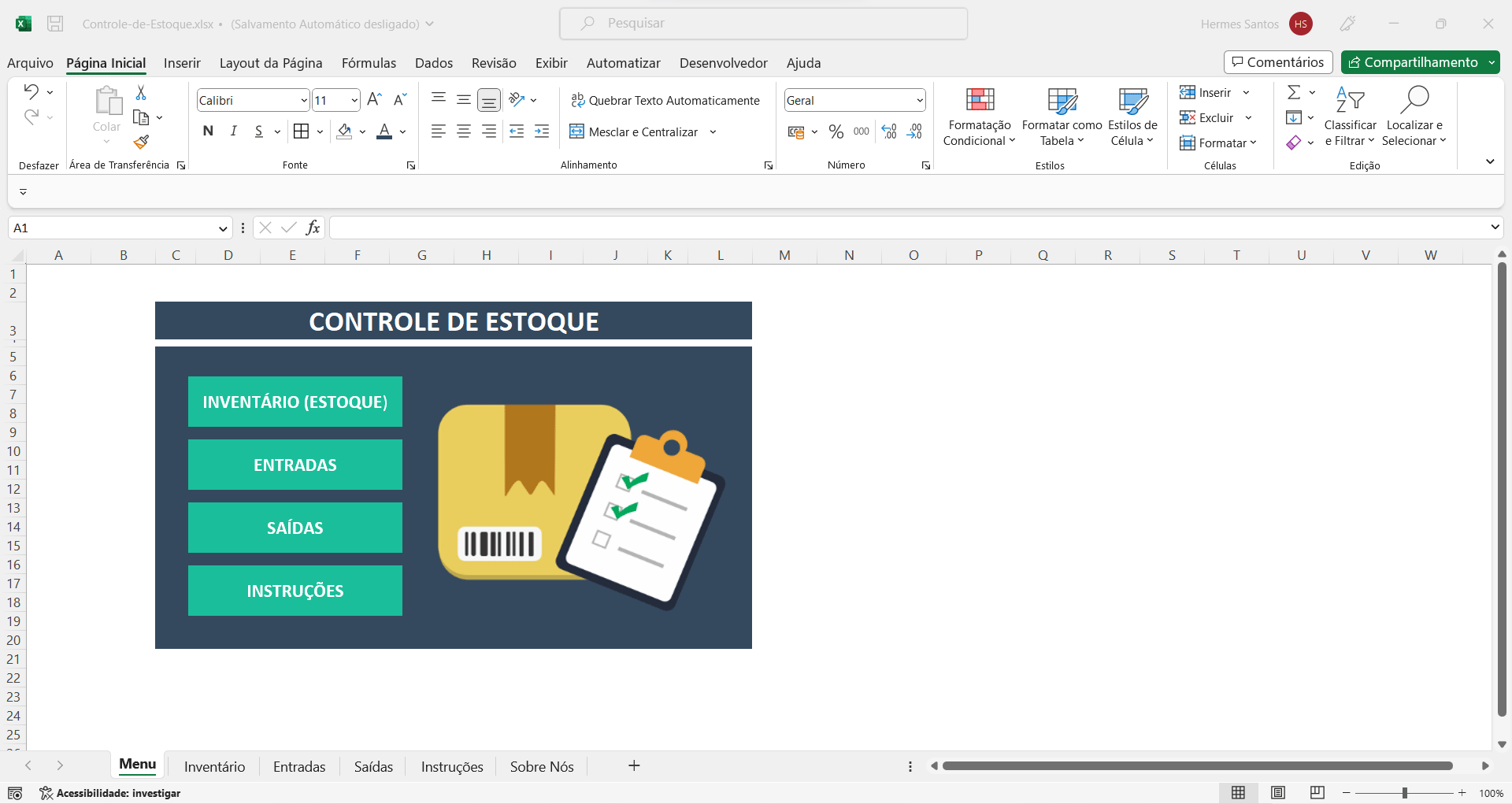1512x804 pixels.
Task: Switch to Page Layout view
Action: (x=1278, y=793)
